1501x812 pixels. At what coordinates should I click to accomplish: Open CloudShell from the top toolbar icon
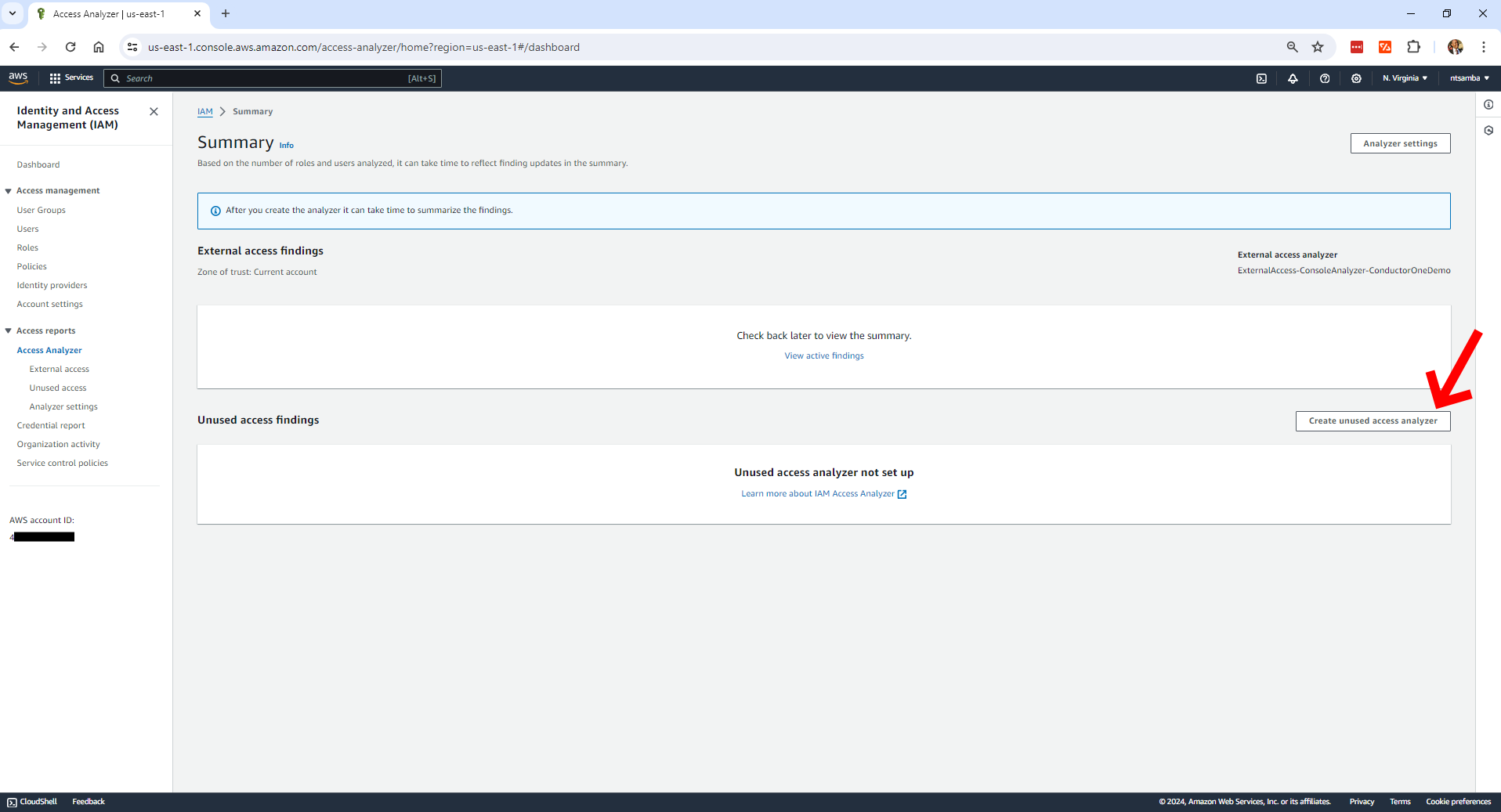tap(1261, 78)
